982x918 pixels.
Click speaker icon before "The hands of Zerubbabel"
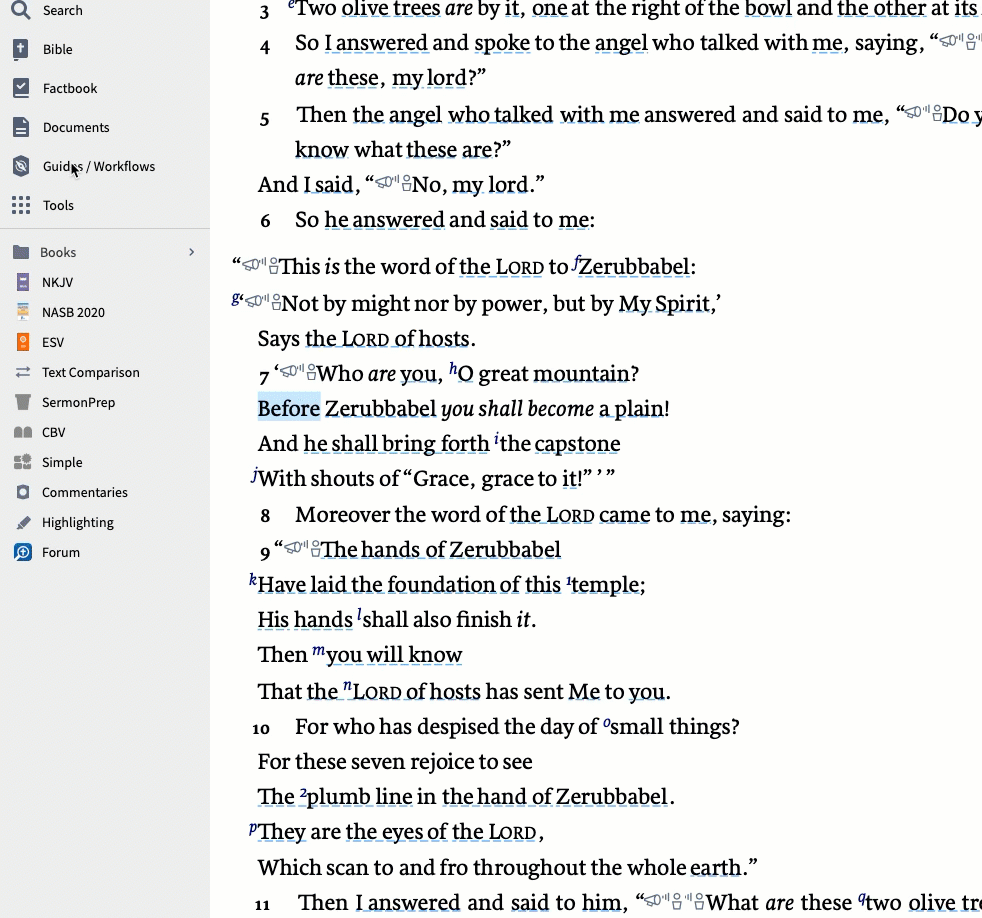[296, 547]
